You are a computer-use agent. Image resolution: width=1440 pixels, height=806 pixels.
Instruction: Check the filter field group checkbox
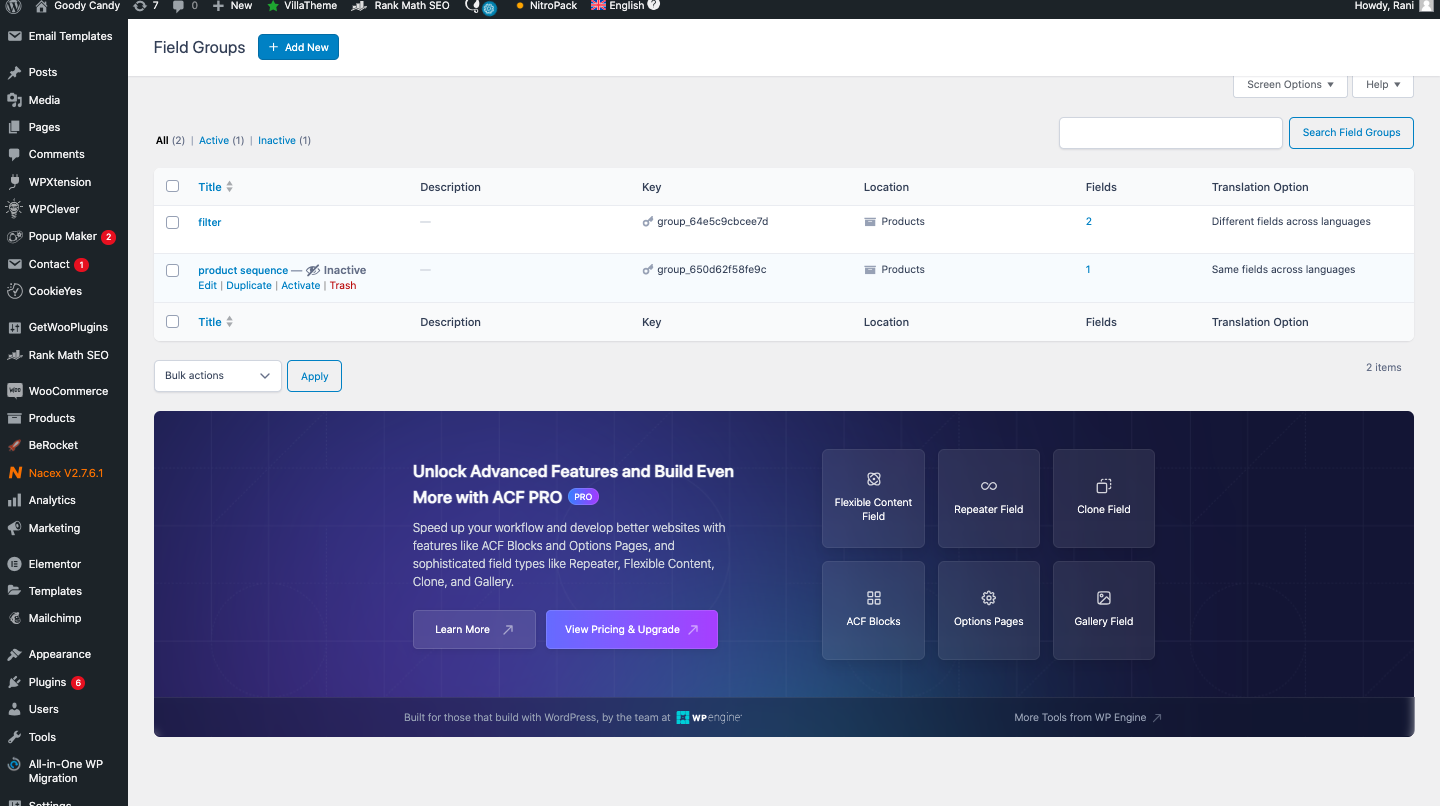(173, 222)
